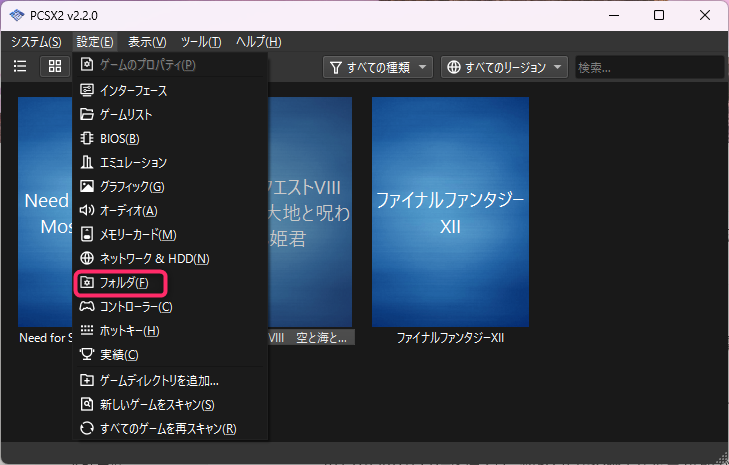Click the グラフィック picture icon
This screenshot has height=465, width=729.
tap(87, 186)
